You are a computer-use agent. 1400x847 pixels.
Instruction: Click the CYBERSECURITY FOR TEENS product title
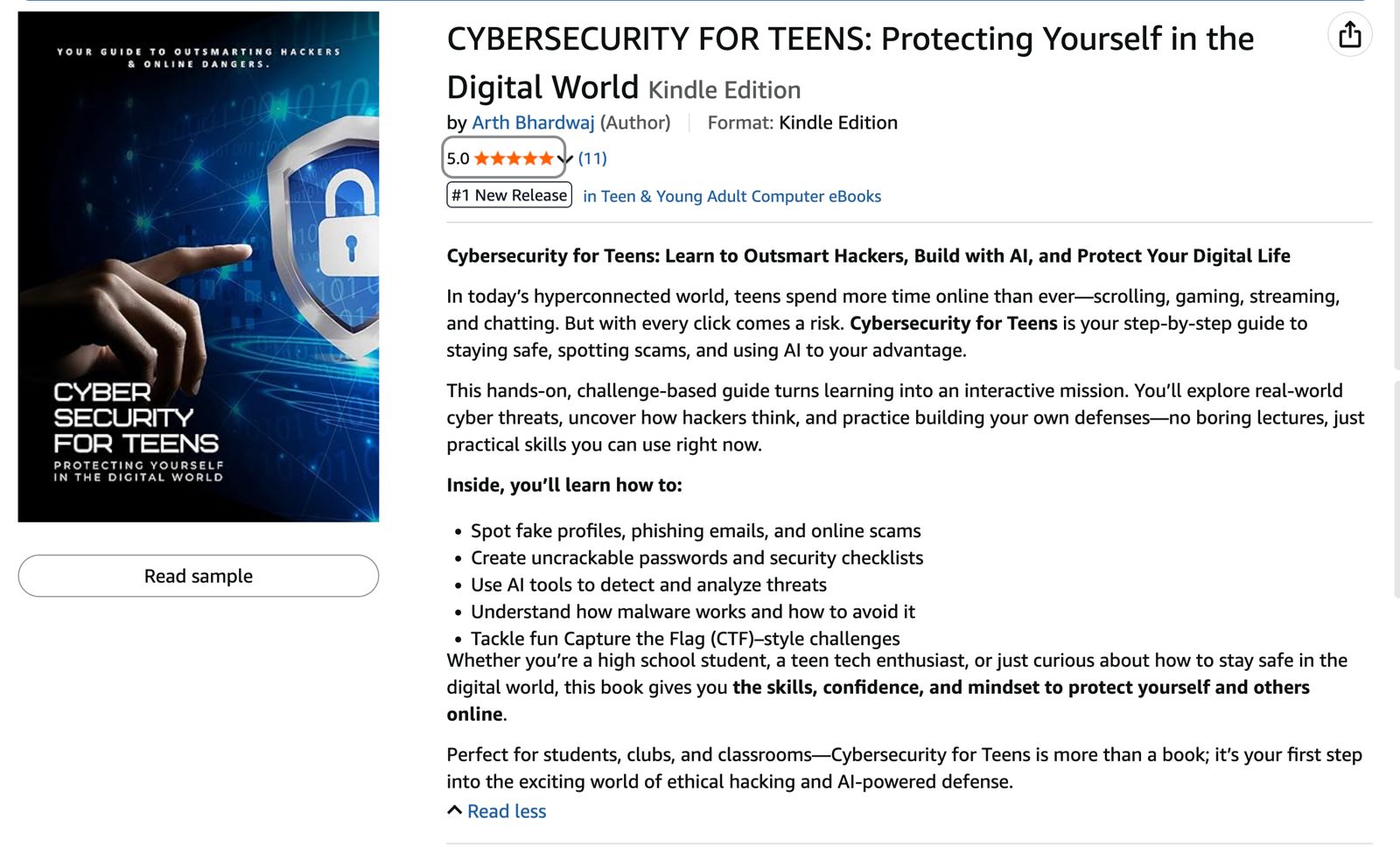[x=850, y=39]
